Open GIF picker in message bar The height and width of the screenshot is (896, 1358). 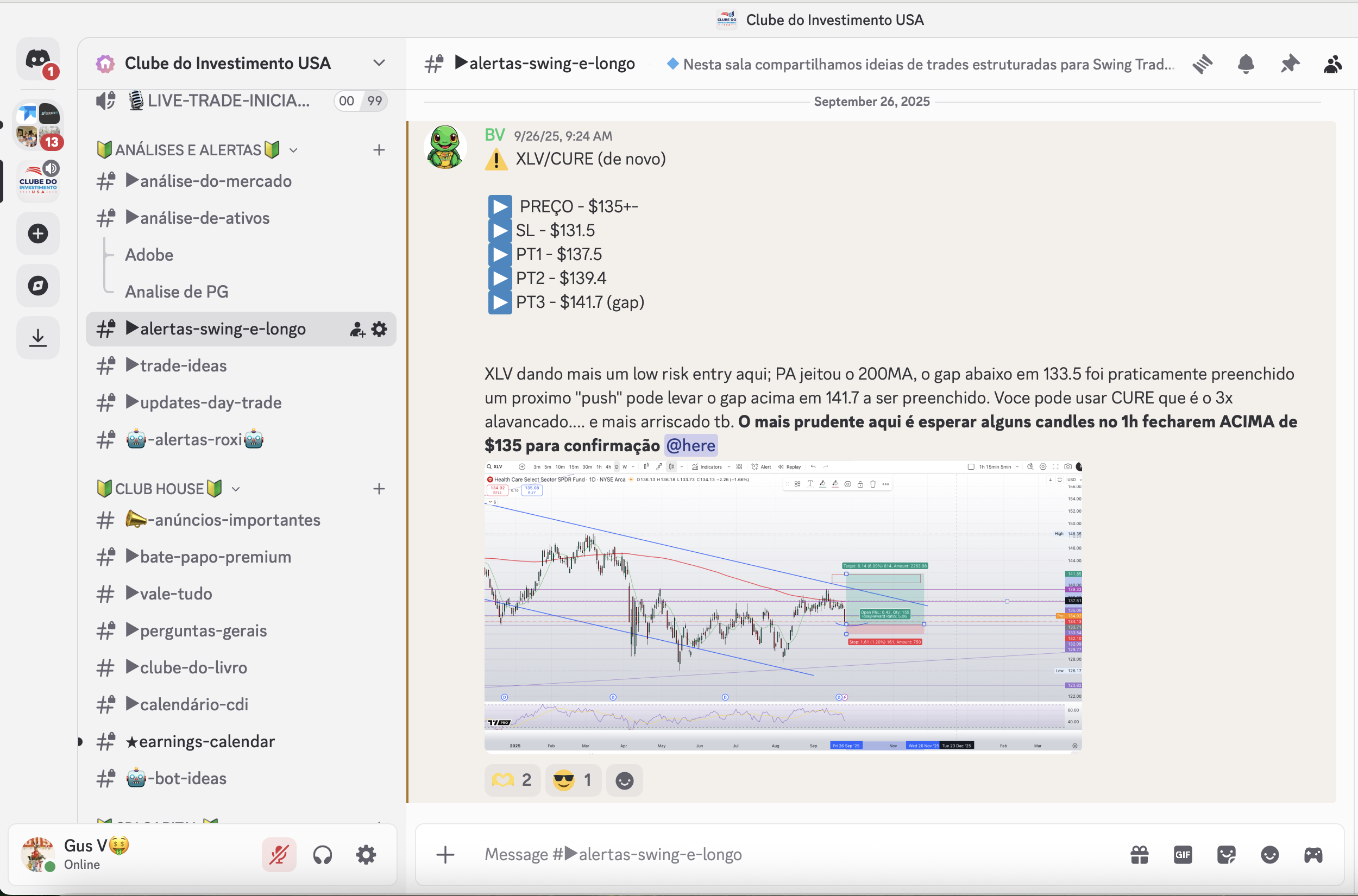click(1183, 855)
